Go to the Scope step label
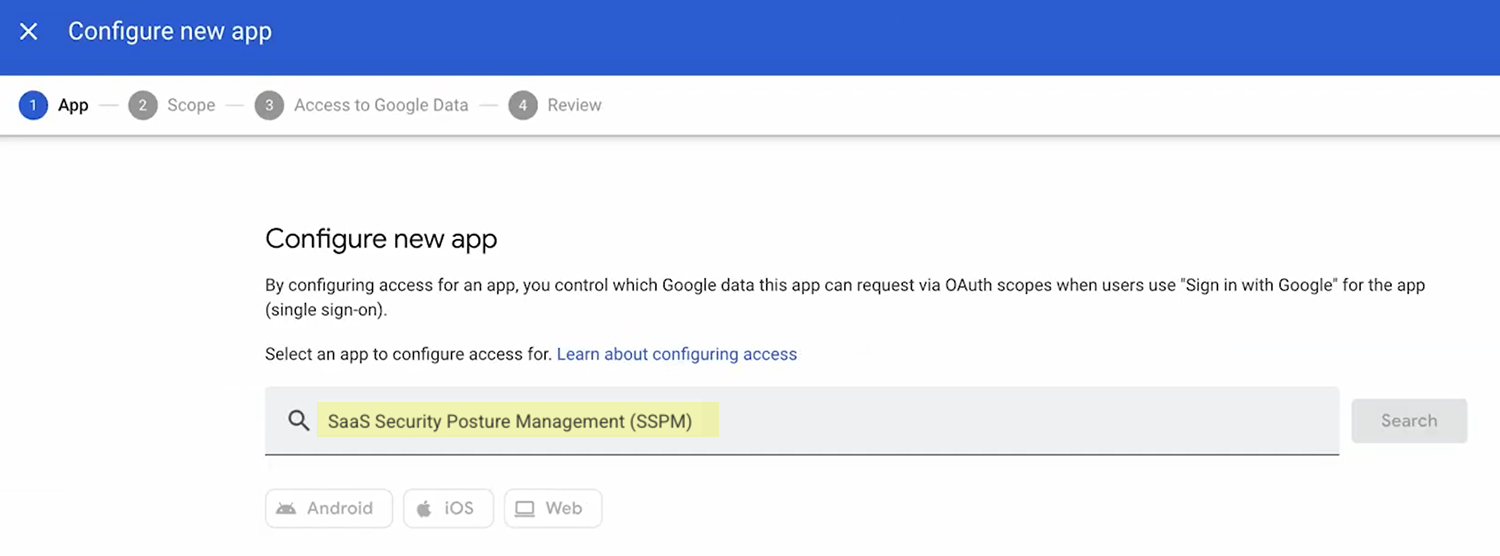 click(x=191, y=105)
